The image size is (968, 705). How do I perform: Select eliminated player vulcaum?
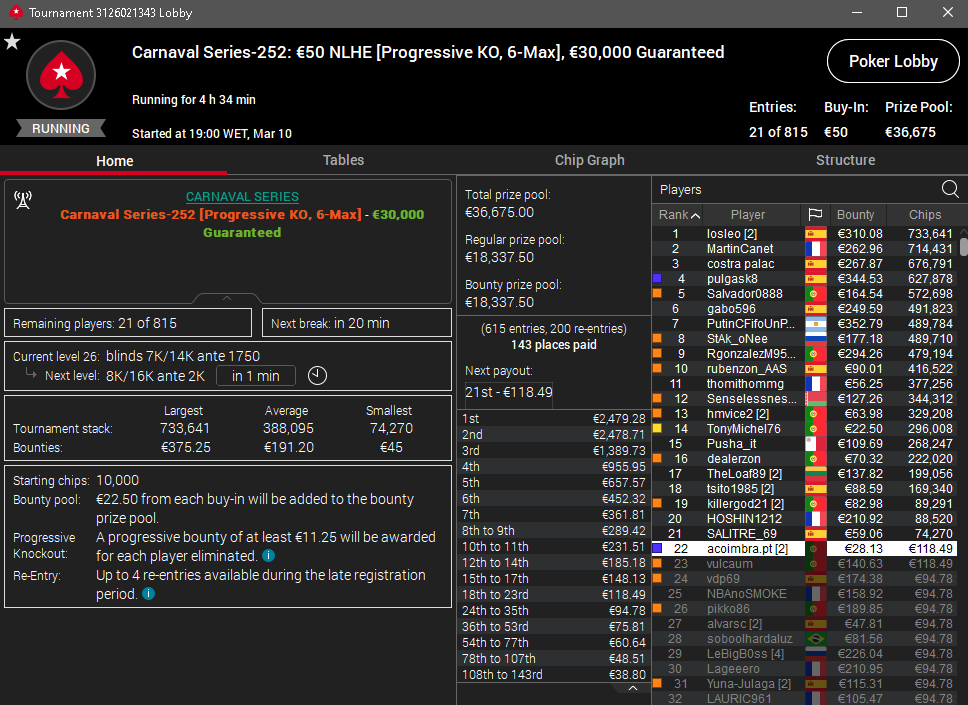pyautogui.click(x=729, y=564)
